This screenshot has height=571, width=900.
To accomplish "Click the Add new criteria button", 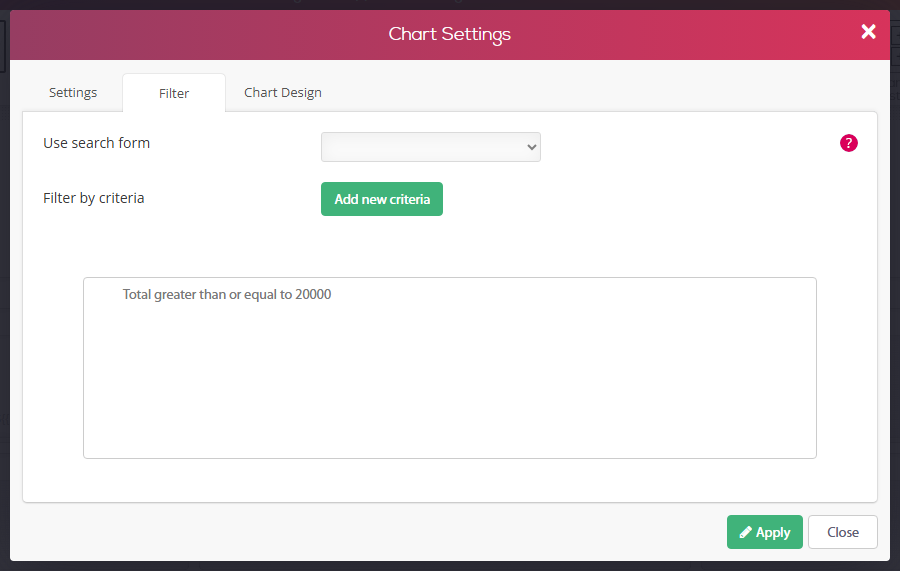I will (382, 199).
